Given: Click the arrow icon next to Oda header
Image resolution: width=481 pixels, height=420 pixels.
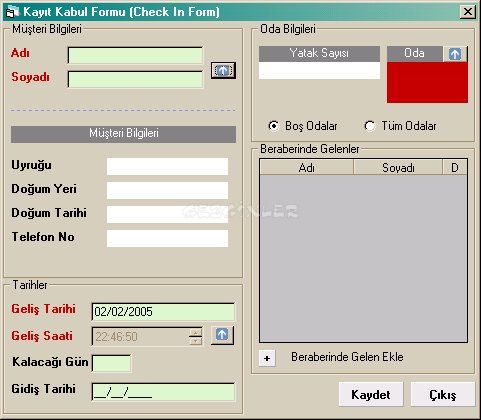Looking at the screenshot, I should click(x=455, y=54).
